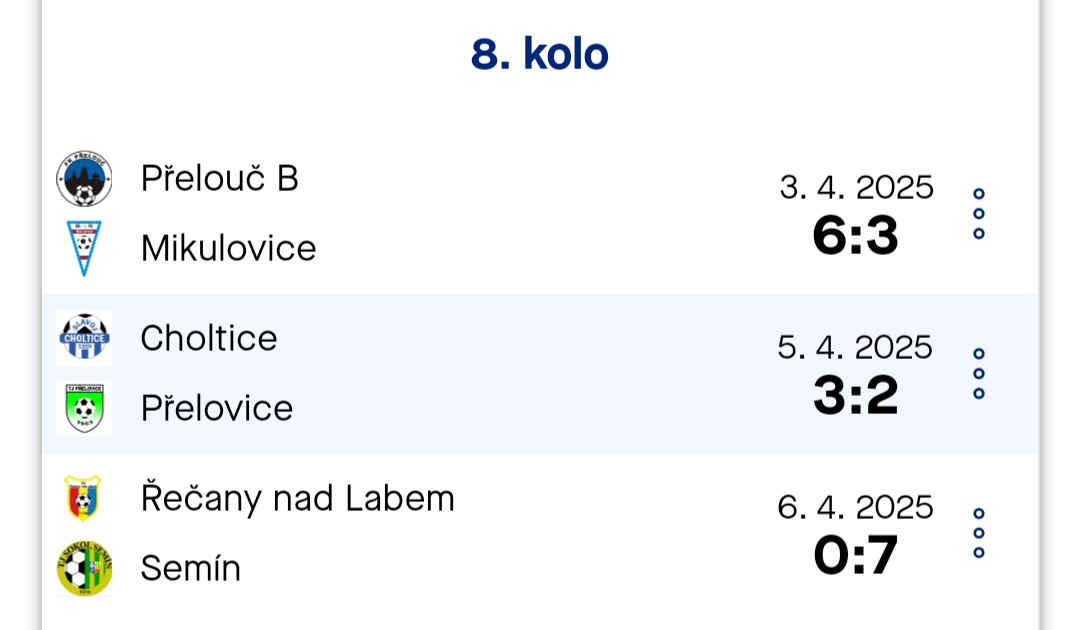View the 6:3 match result details
The width and height of the screenshot is (1080, 630).
[x=855, y=235]
